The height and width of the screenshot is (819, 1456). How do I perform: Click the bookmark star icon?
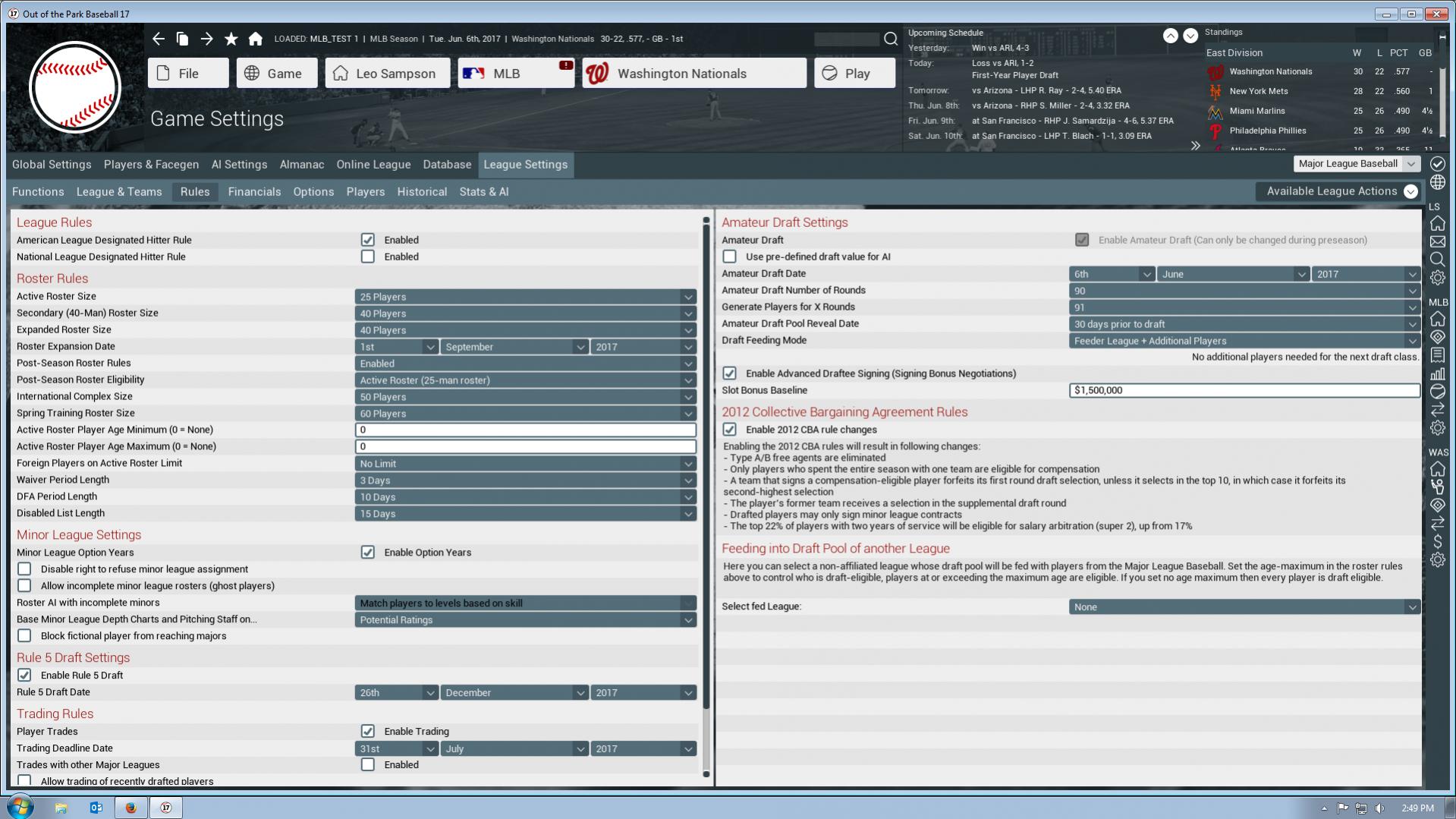[231, 39]
